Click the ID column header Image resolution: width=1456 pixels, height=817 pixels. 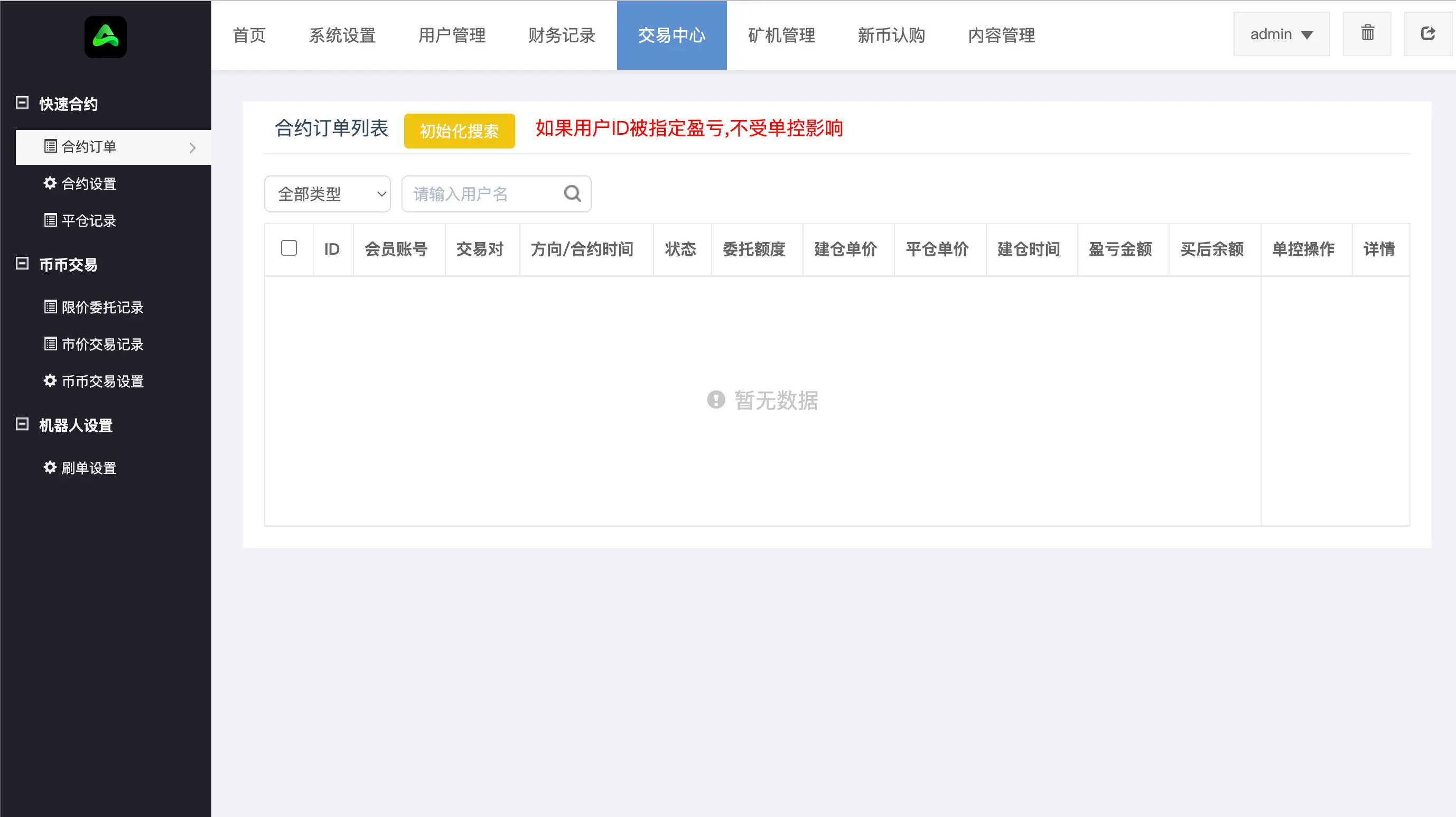pyautogui.click(x=332, y=249)
